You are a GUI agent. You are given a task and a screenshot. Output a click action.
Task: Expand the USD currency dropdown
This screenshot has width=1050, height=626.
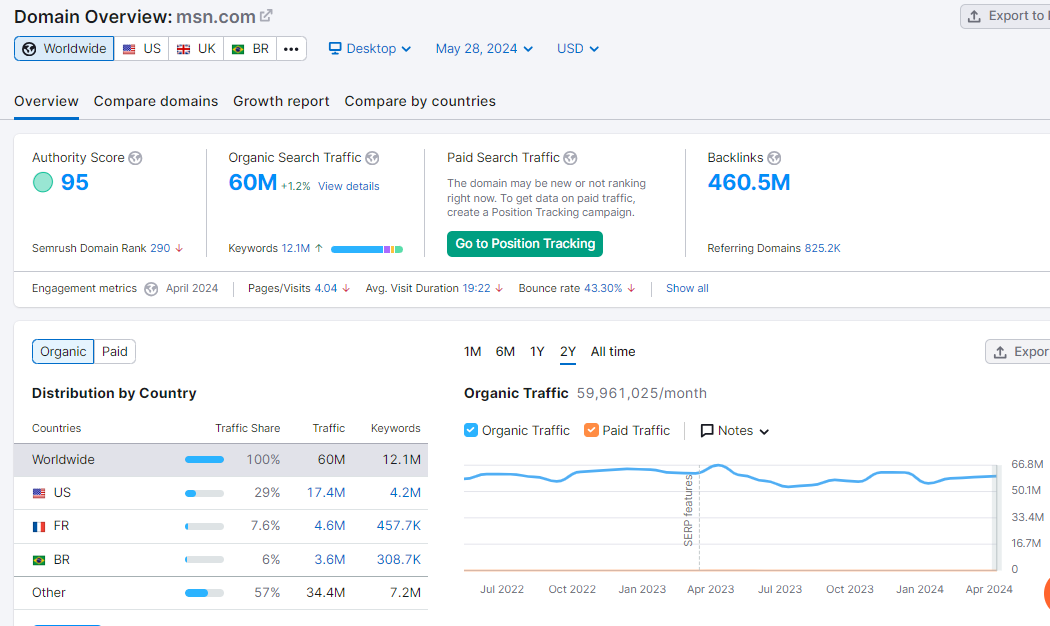(578, 49)
